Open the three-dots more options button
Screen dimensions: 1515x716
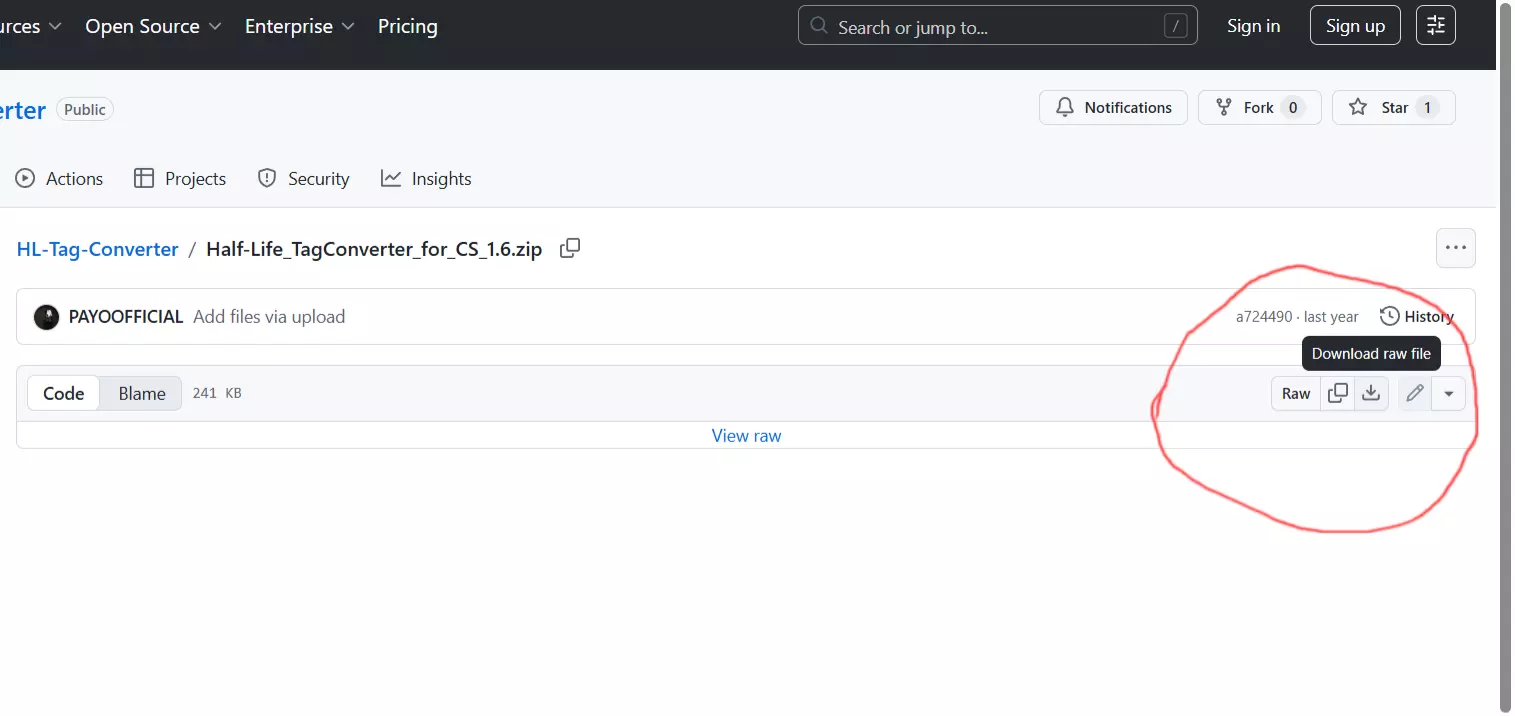coord(1455,248)
